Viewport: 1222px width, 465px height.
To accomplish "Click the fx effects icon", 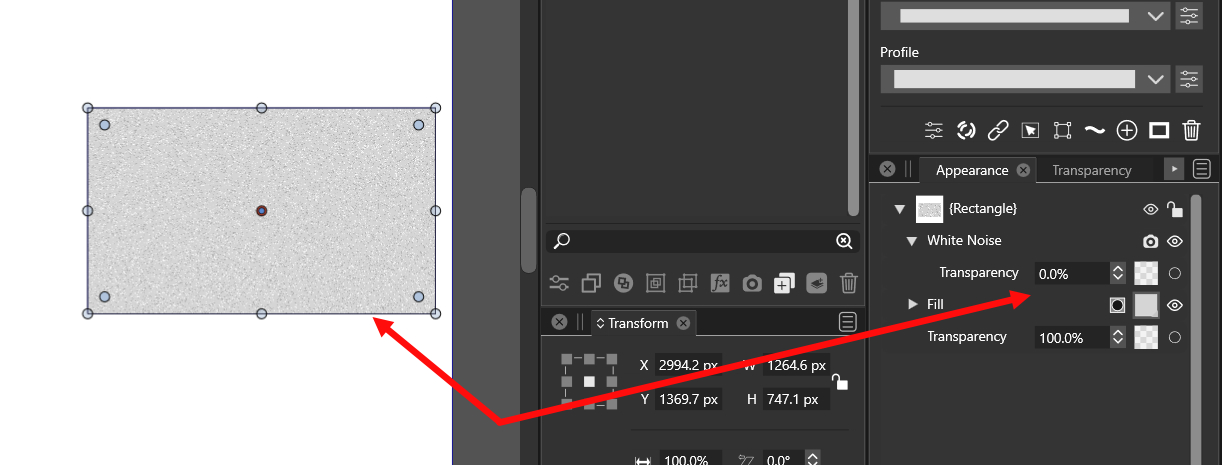I will [x=719, y=283].
